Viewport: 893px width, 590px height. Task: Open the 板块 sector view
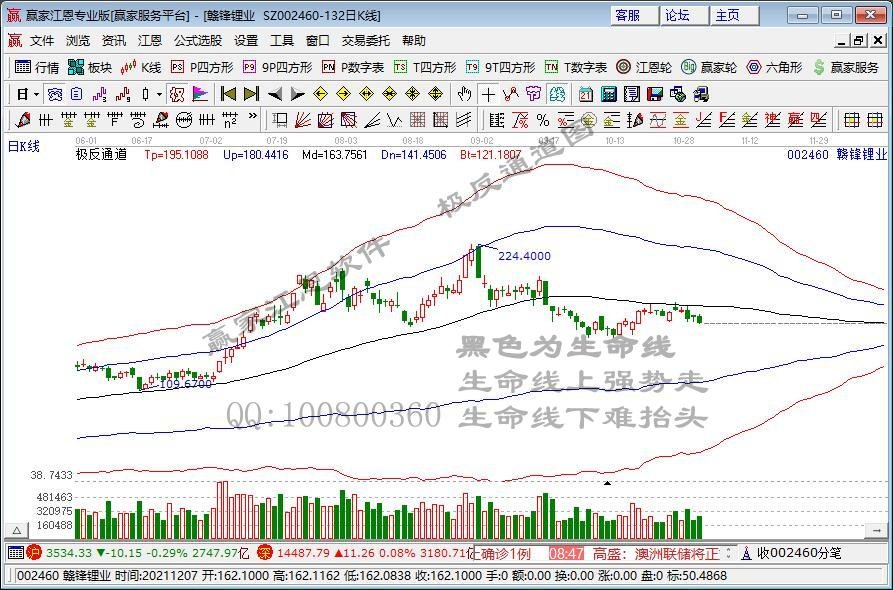pyautogui.click(x=90, y=67)
